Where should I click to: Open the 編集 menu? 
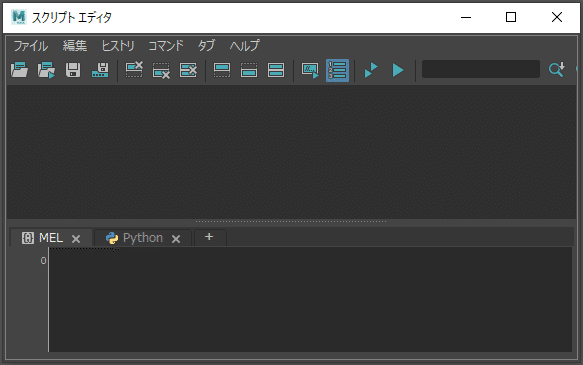[75, 46]
